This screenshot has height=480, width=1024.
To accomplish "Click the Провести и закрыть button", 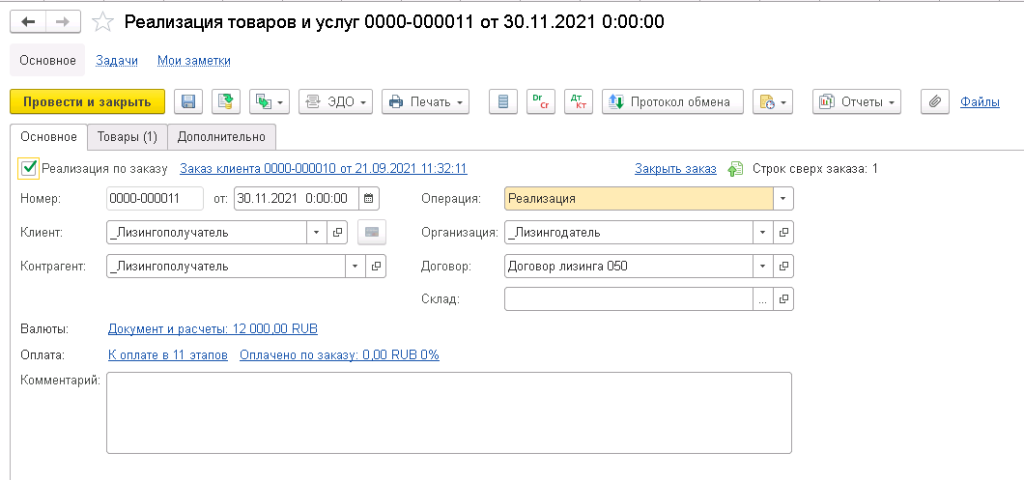I will coord(86,101).
